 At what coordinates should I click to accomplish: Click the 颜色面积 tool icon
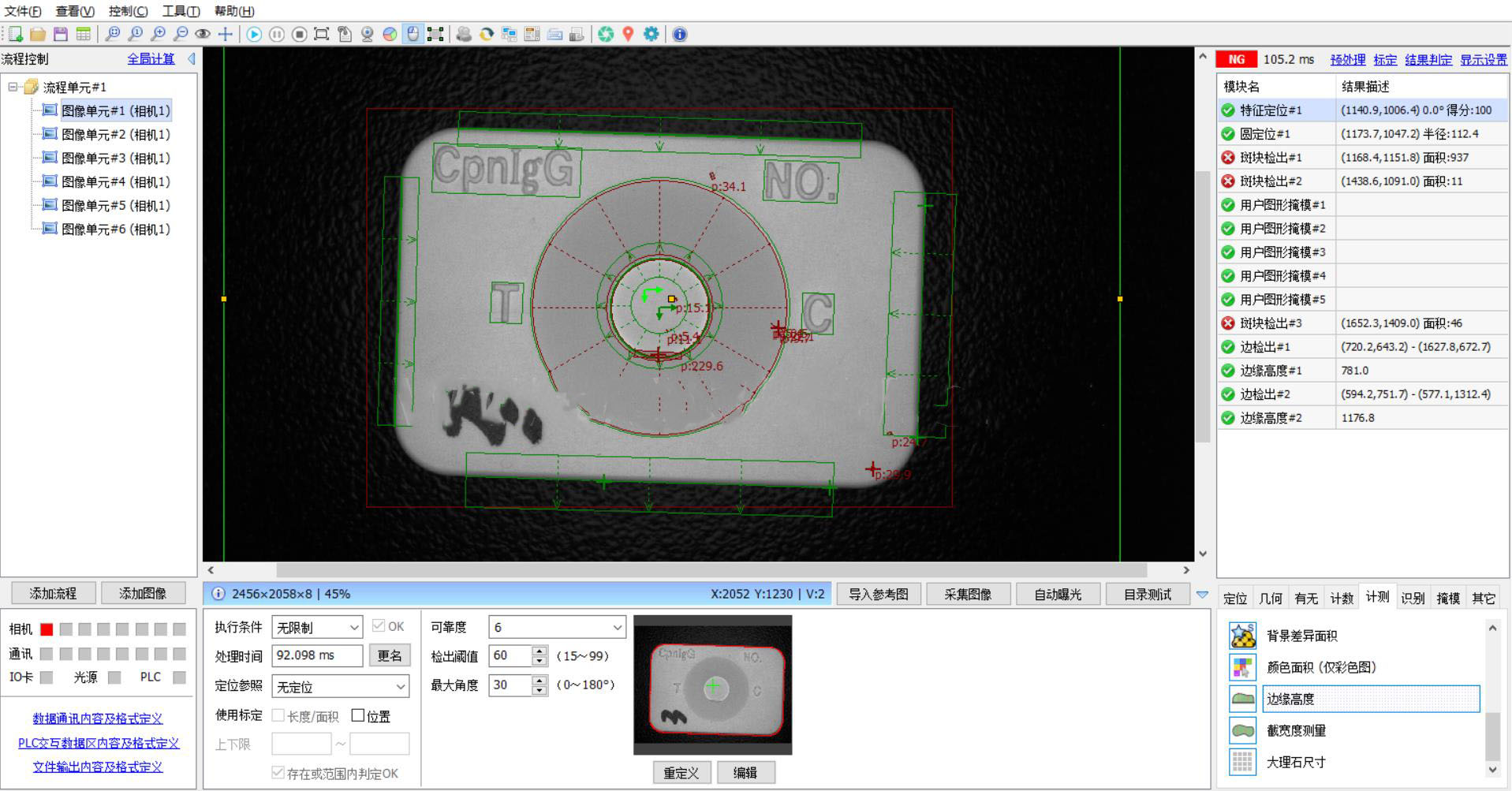1243,667
